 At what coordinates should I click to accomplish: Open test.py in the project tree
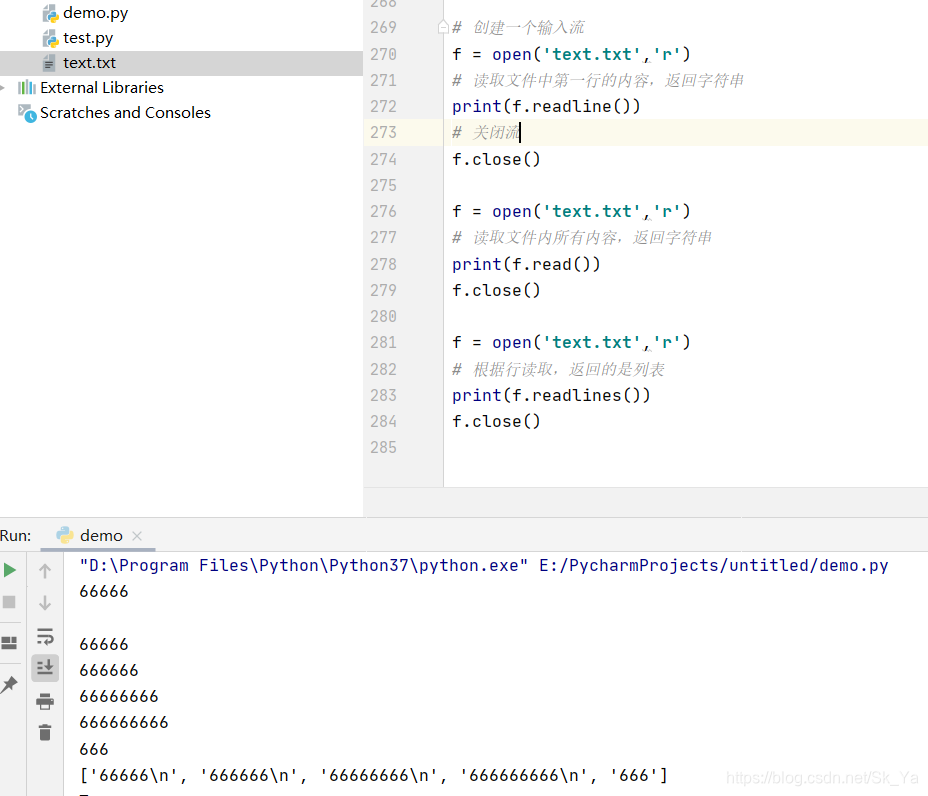(88, 38)
